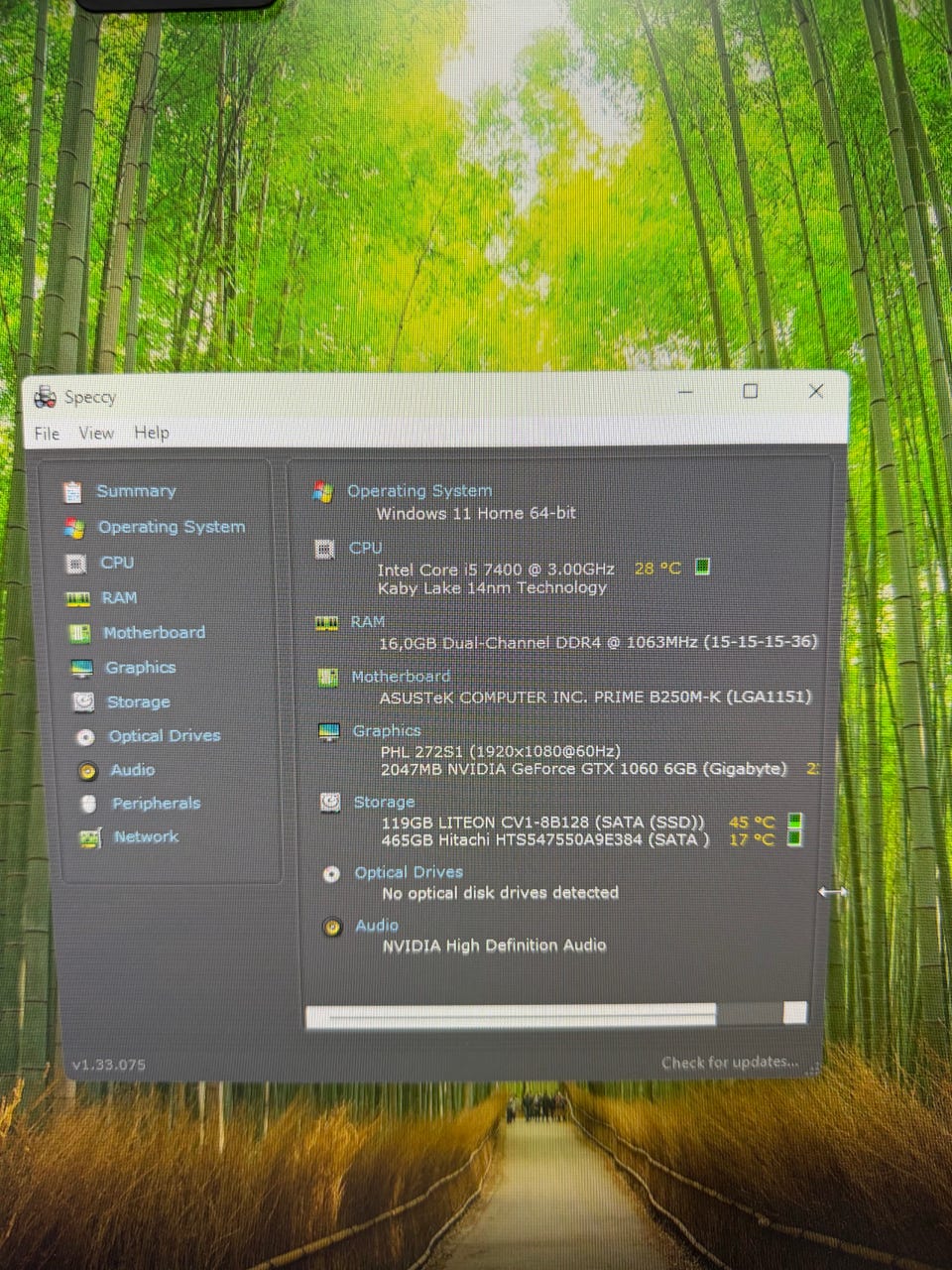This screenshot has width=952, height=1270.
Task: Click the Graphics icon in summary pane
Action: 328,732
